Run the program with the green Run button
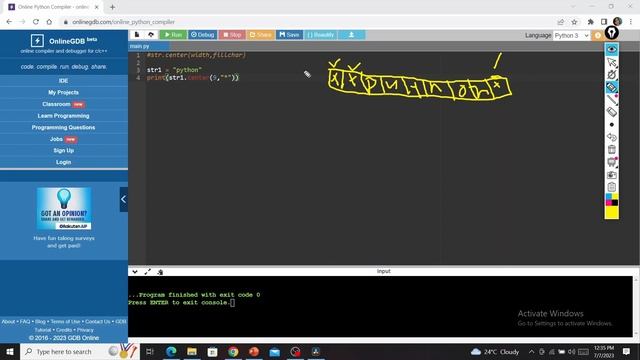 click(x=173, y=35)
